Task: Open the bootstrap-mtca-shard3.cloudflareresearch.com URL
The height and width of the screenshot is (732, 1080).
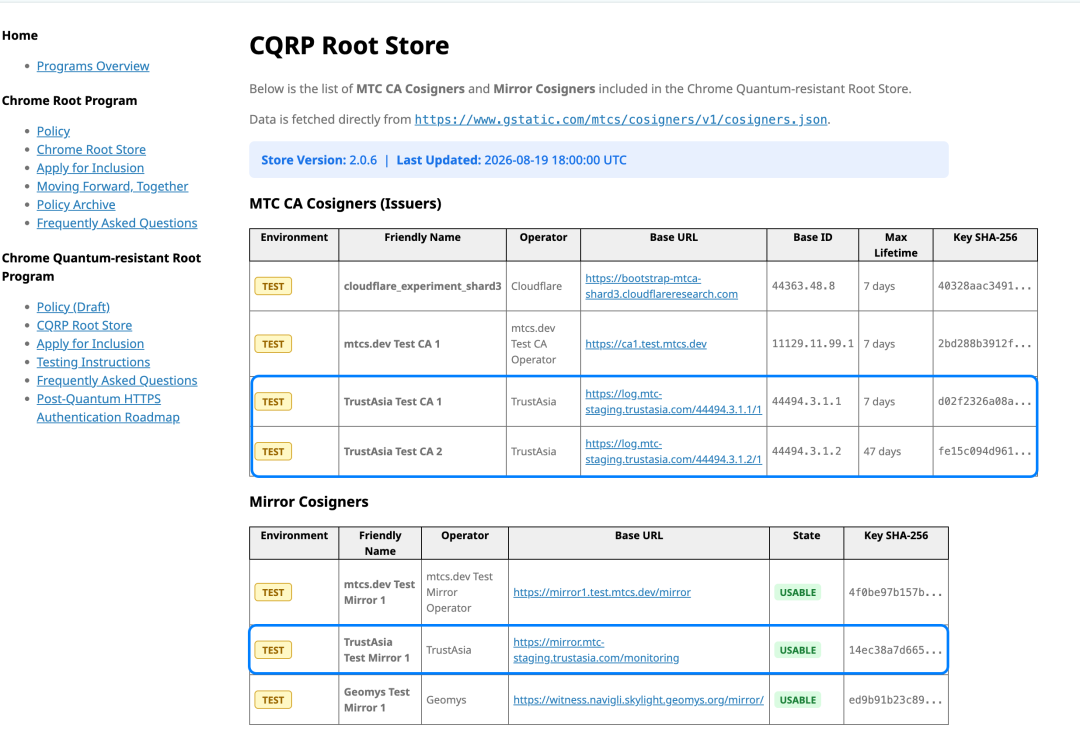Action: [x=661, y=286]
